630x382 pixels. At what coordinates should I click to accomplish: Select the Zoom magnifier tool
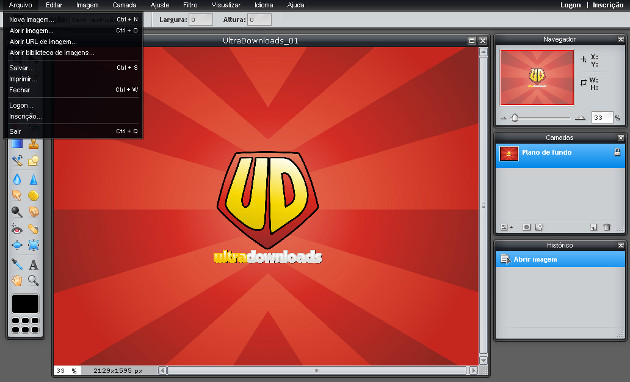[33, 280]
